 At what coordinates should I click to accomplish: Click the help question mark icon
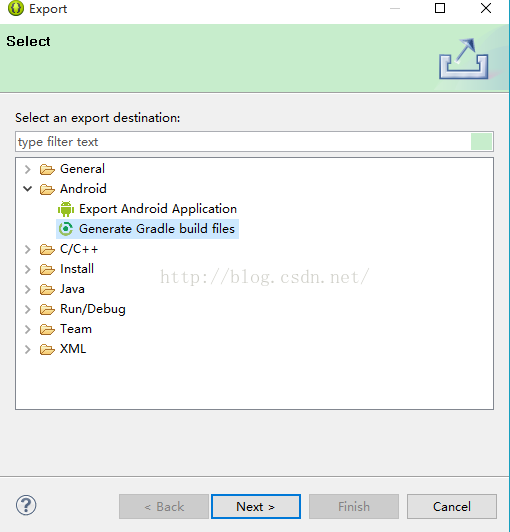click(x=26, y=505)
